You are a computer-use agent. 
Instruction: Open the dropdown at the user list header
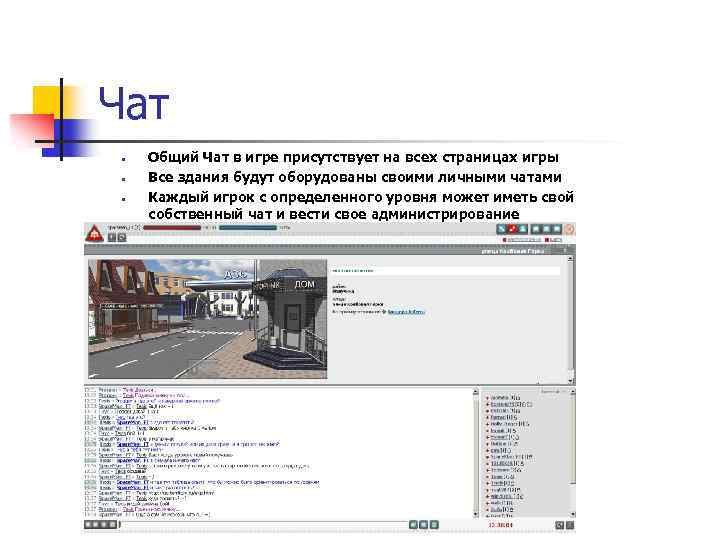point(553,392)
